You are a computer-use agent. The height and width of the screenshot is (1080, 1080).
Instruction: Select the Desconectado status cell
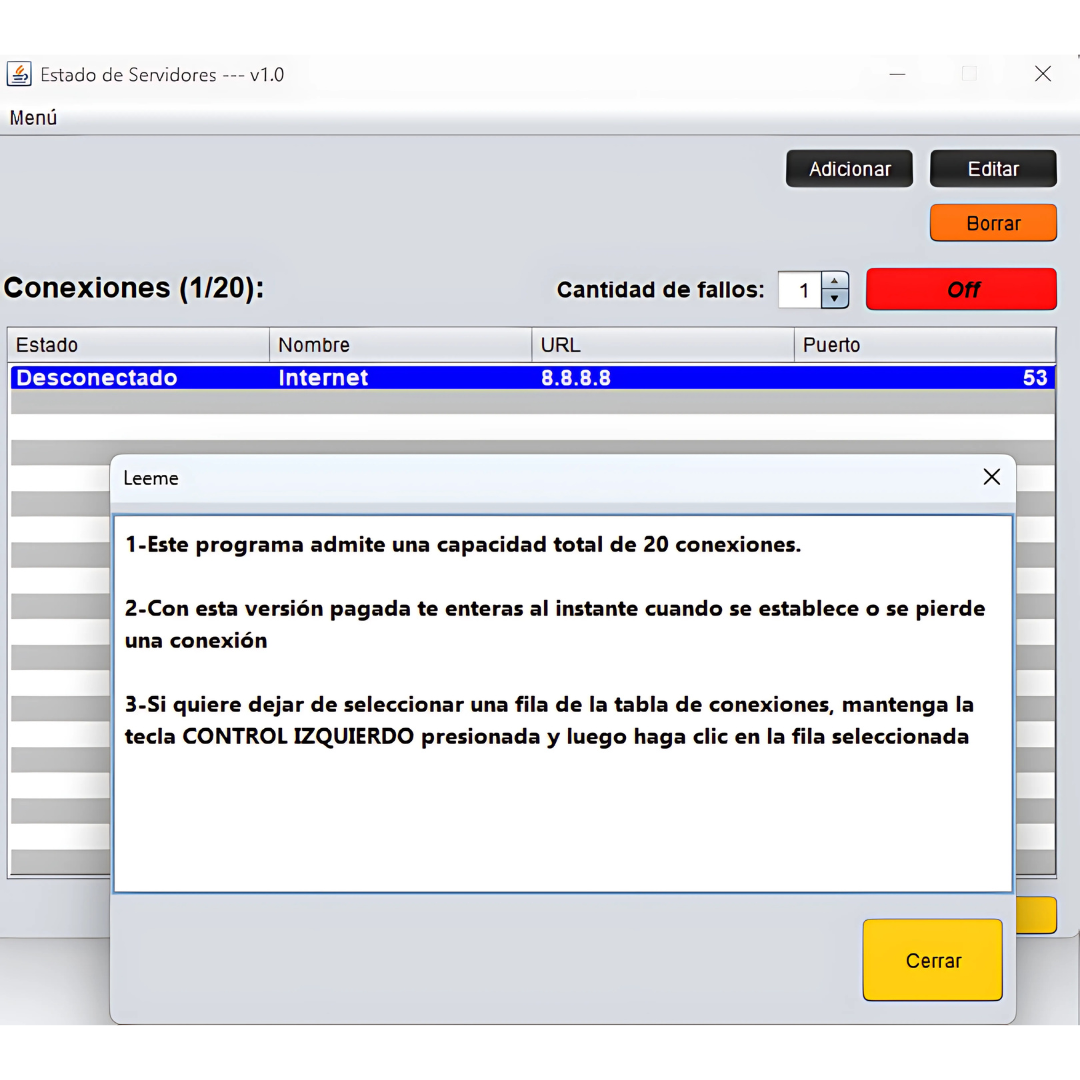(x=140, y=377)
